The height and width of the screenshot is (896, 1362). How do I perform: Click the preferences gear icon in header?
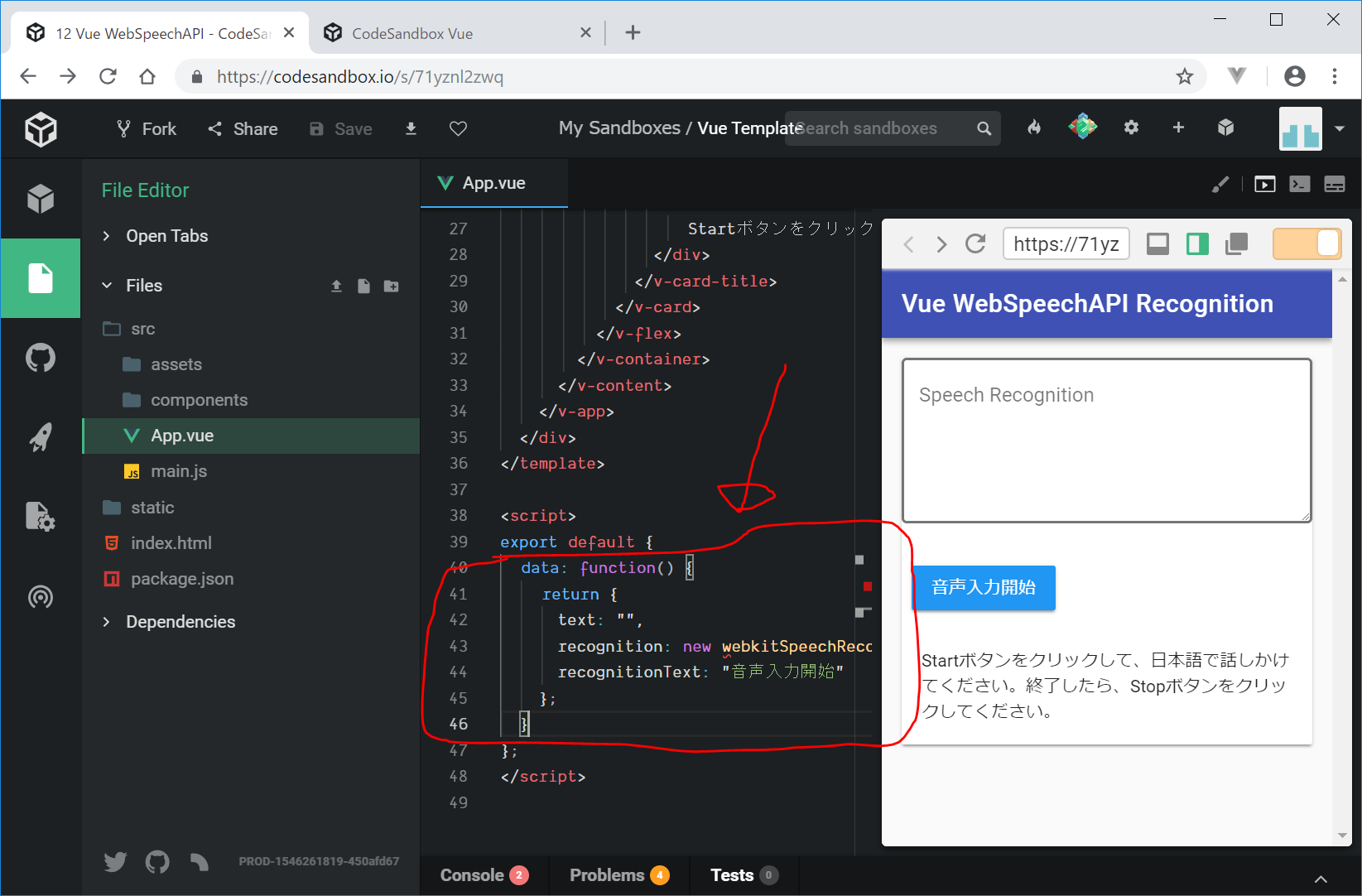coord(1131,128)
